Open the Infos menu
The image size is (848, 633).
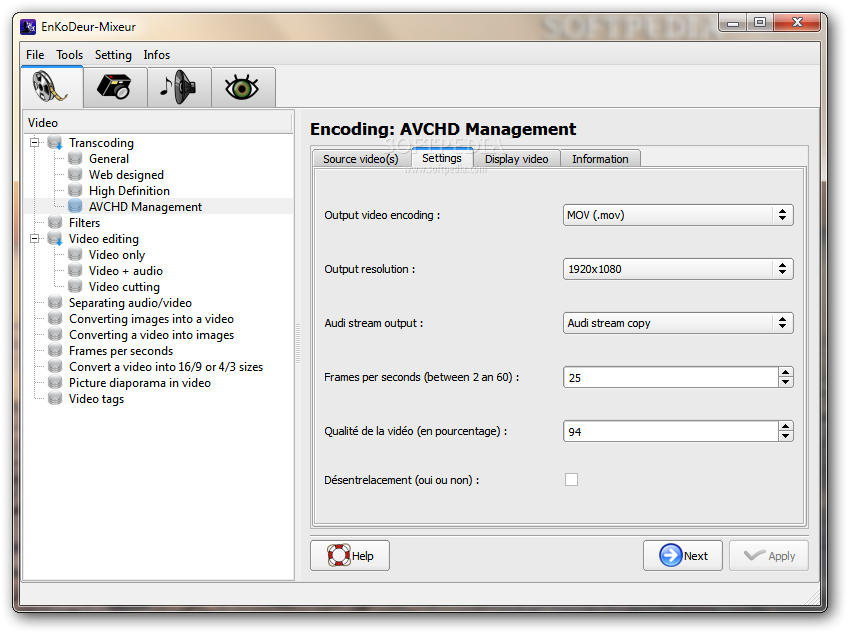pyautogui.click(x=156, y=55)
